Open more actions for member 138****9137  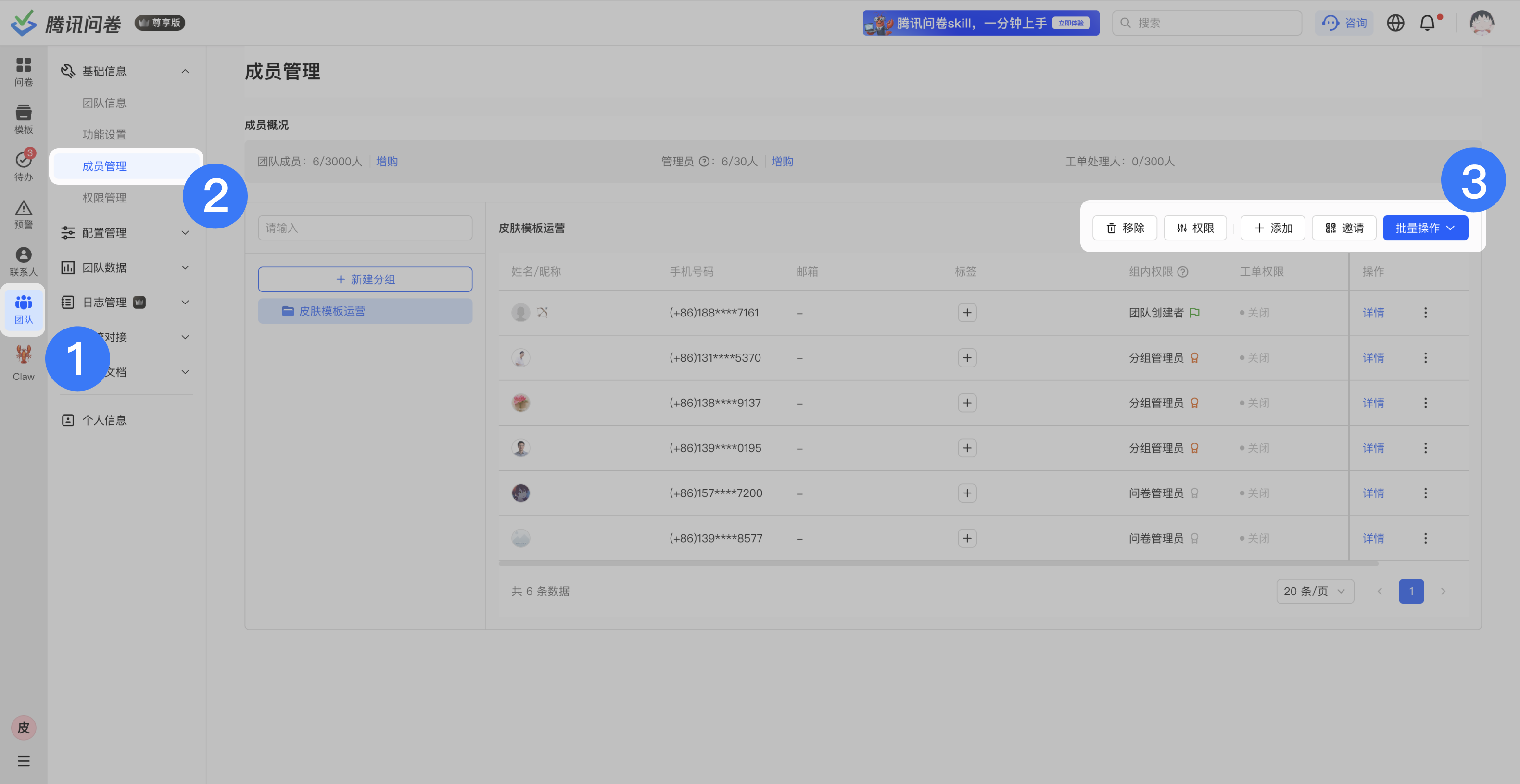tap(1426, 403)
